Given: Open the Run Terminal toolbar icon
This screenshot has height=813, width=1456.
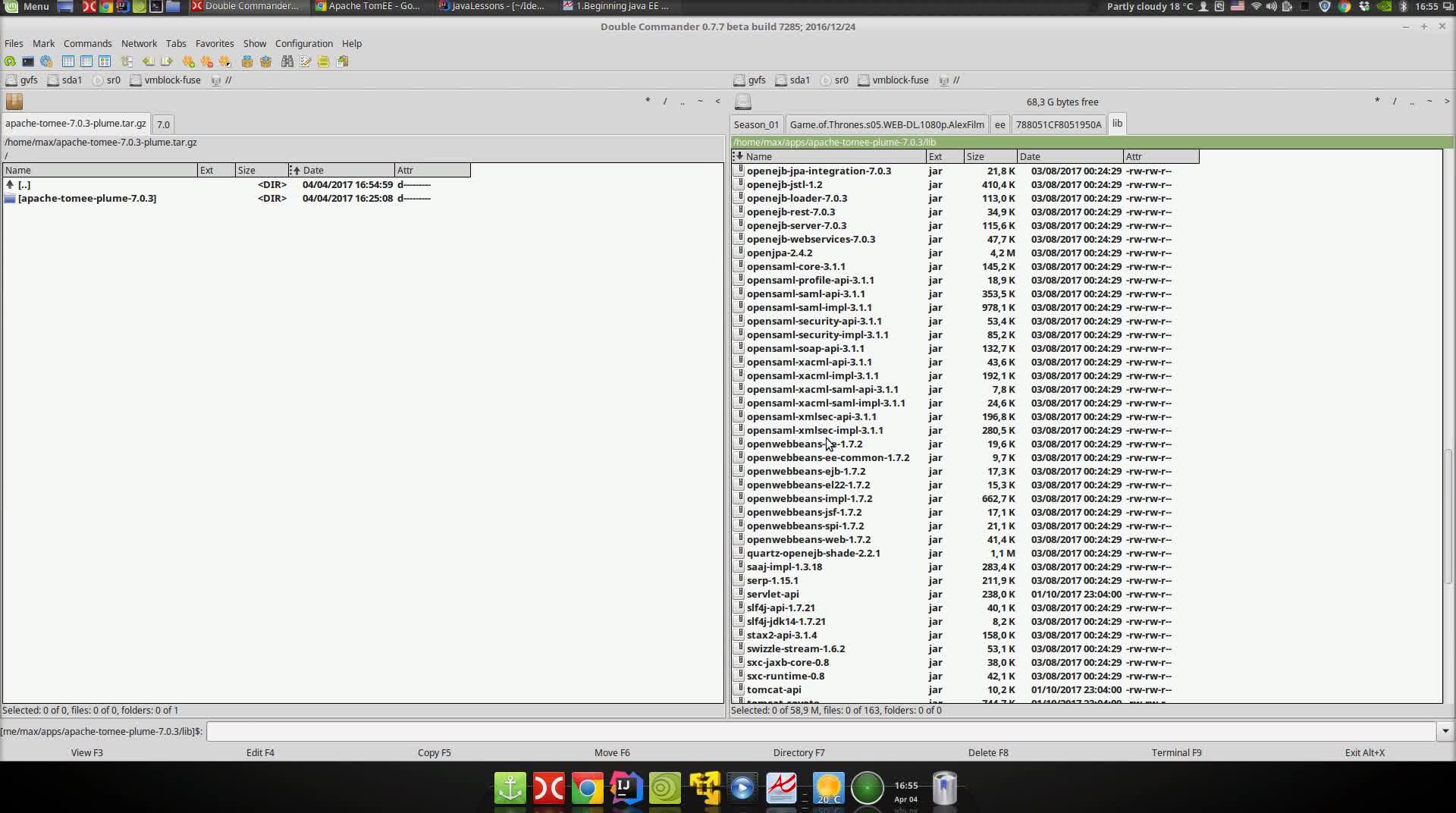Looking at the screenshot, I should coord(28,61).
